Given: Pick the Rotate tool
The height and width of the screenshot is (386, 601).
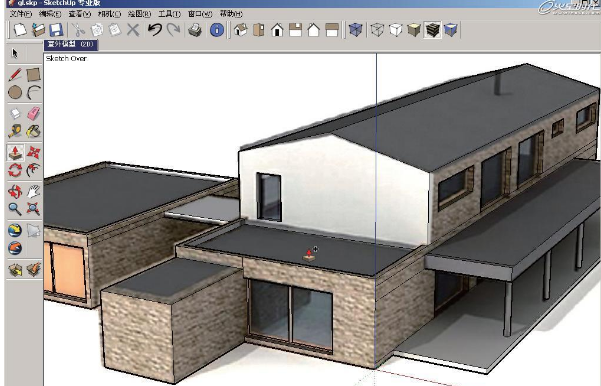Looking at the screenshot, I should [15, 170].
